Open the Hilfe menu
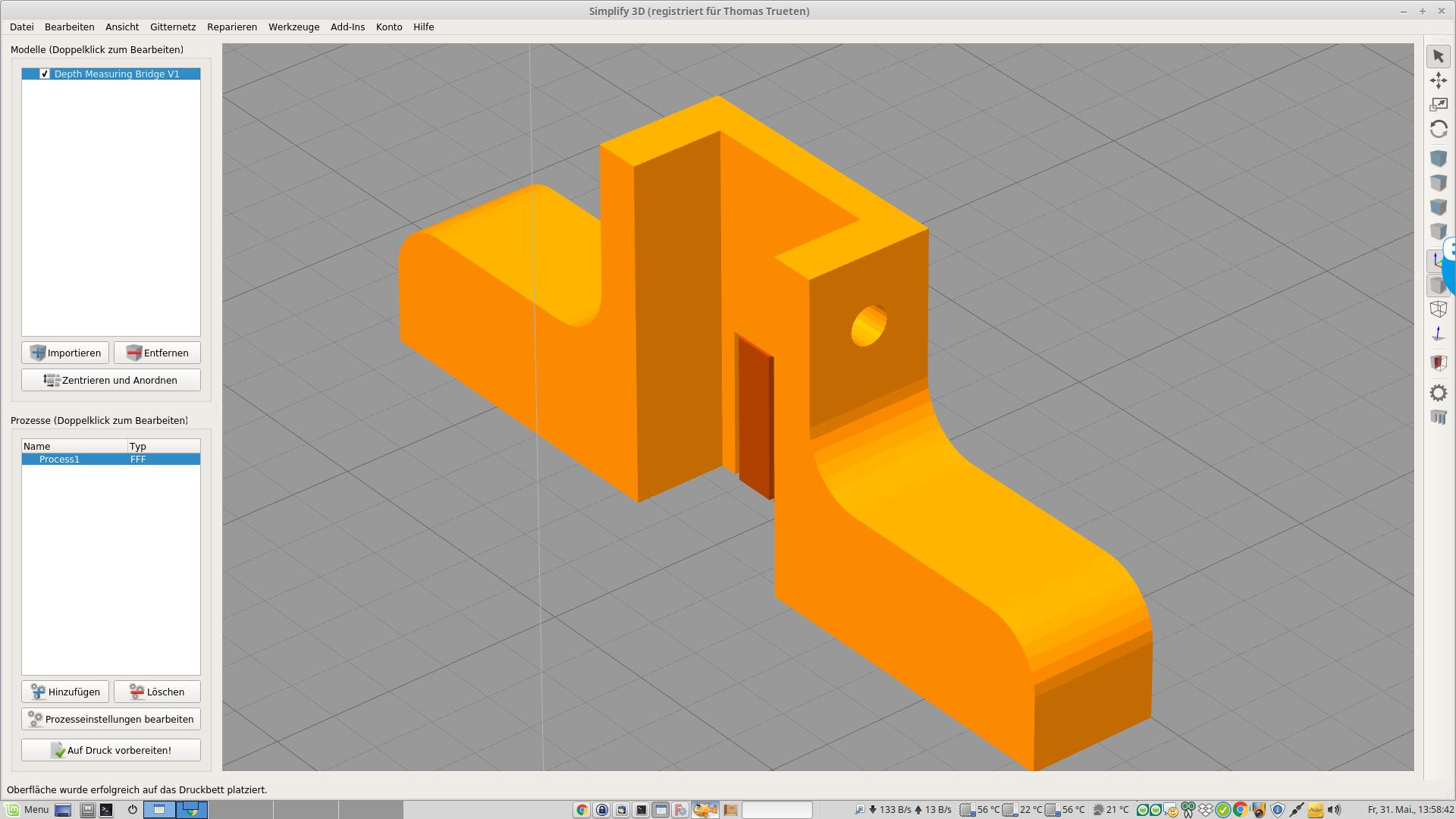The width and height of the screenshot is (1456, 819). [x=424, y=27]
